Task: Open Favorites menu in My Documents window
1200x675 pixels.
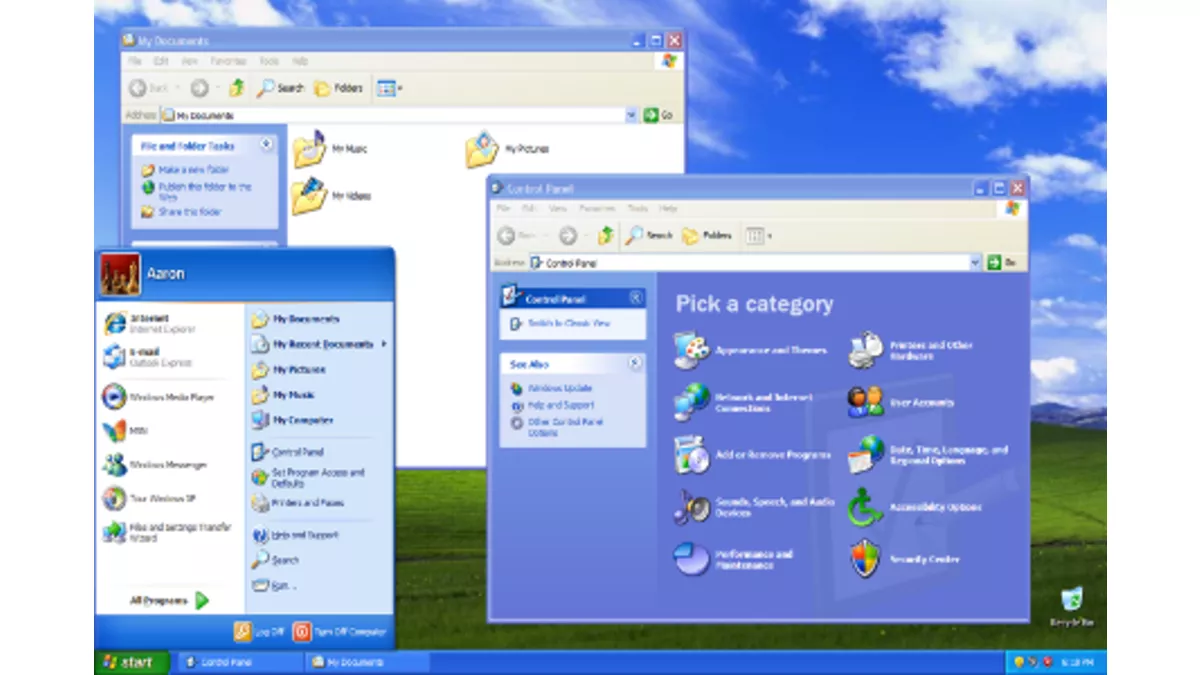Action: point(227,61)
